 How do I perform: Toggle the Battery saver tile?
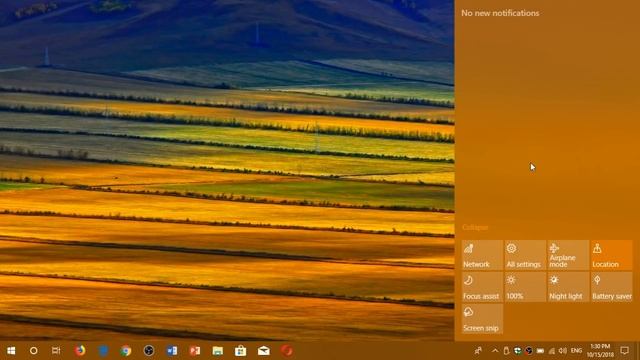pos(611,287)
